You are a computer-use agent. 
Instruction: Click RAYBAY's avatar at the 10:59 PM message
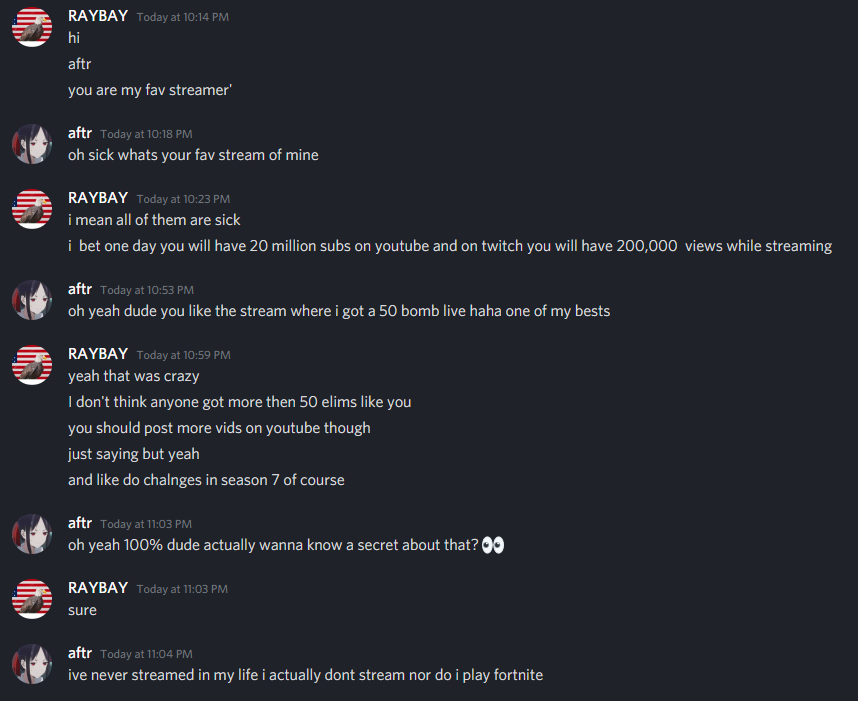tap(31, 364)
